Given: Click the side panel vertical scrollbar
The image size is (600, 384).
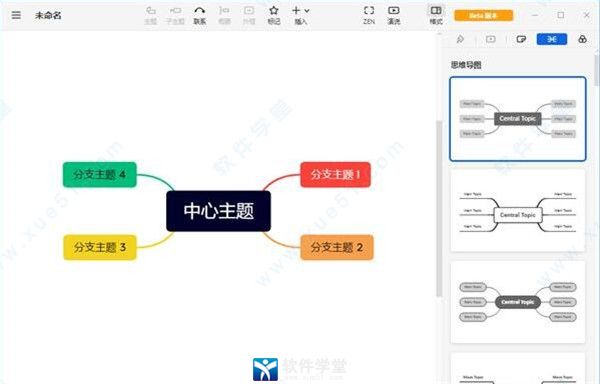Looking at the screenshot, I should click(597, 71).
